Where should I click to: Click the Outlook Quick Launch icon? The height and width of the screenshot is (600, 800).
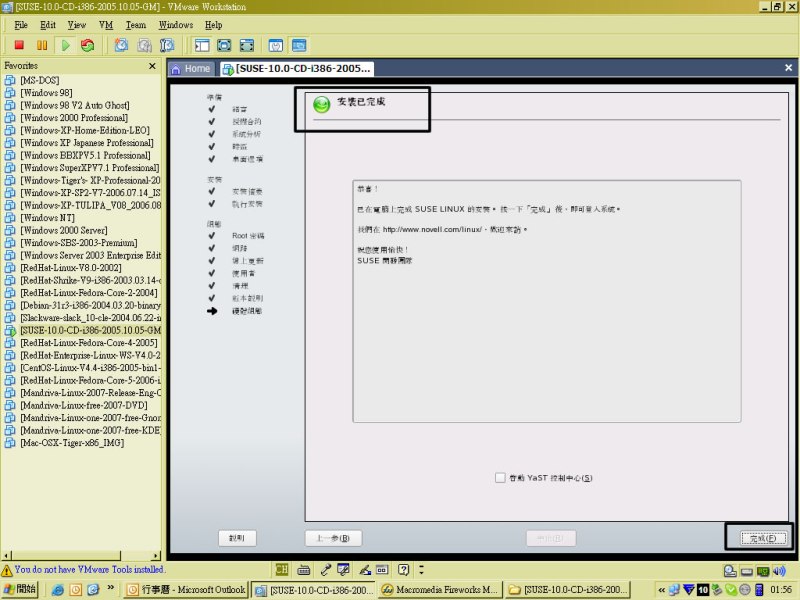76,590
